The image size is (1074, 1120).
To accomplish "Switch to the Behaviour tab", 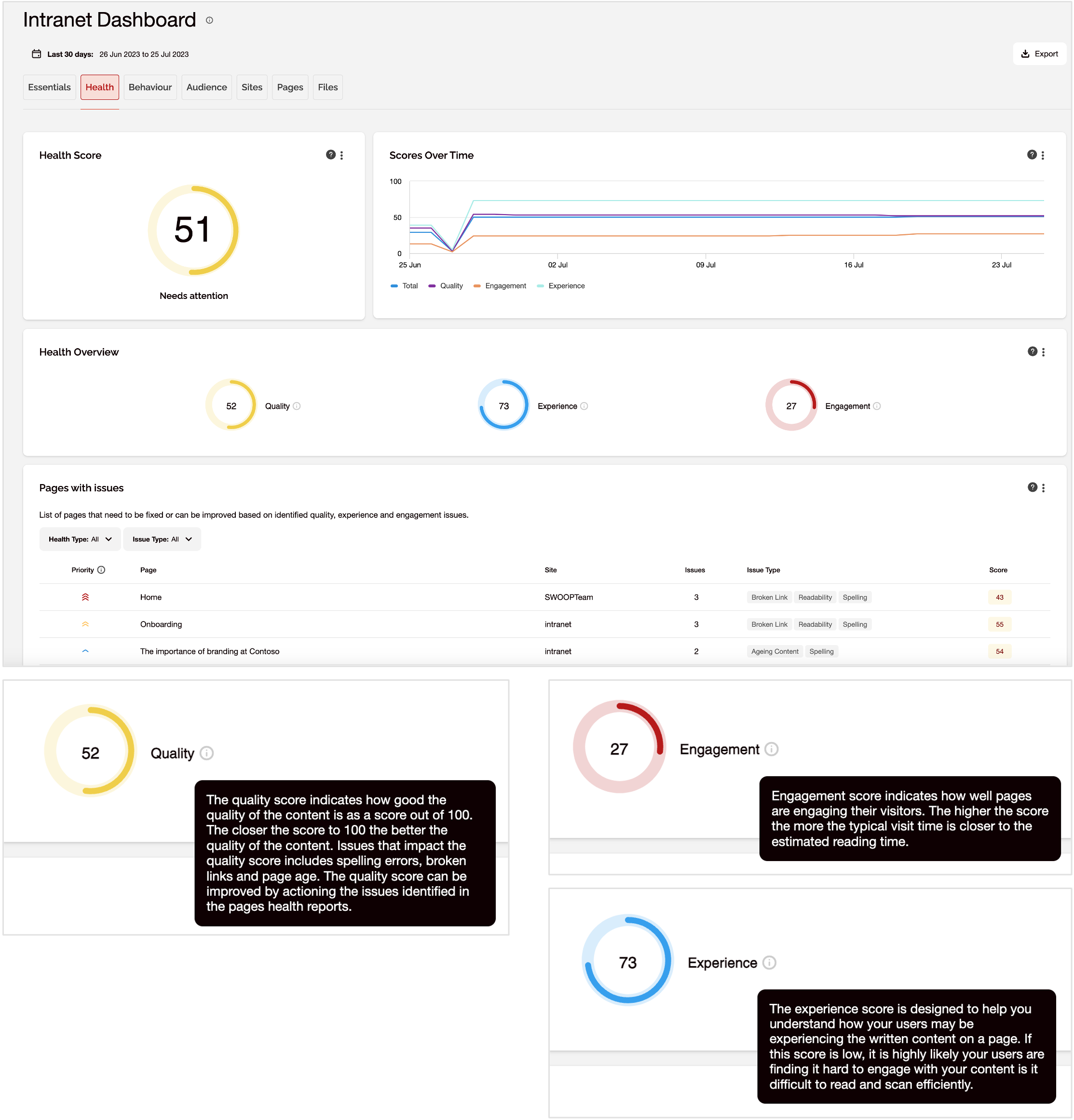I will click(150, 87).
